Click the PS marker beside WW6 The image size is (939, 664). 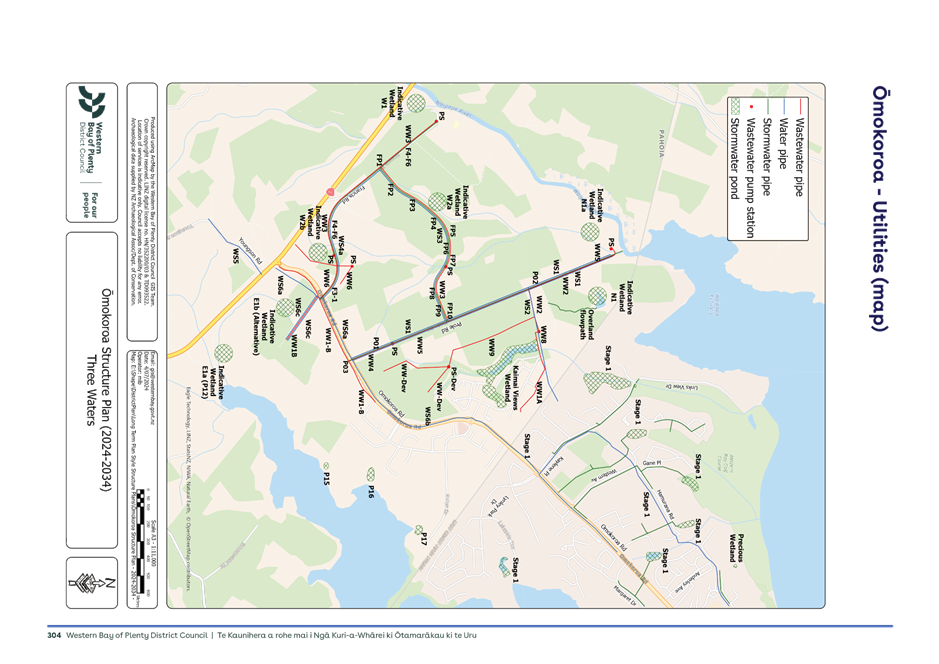point(352,266)
